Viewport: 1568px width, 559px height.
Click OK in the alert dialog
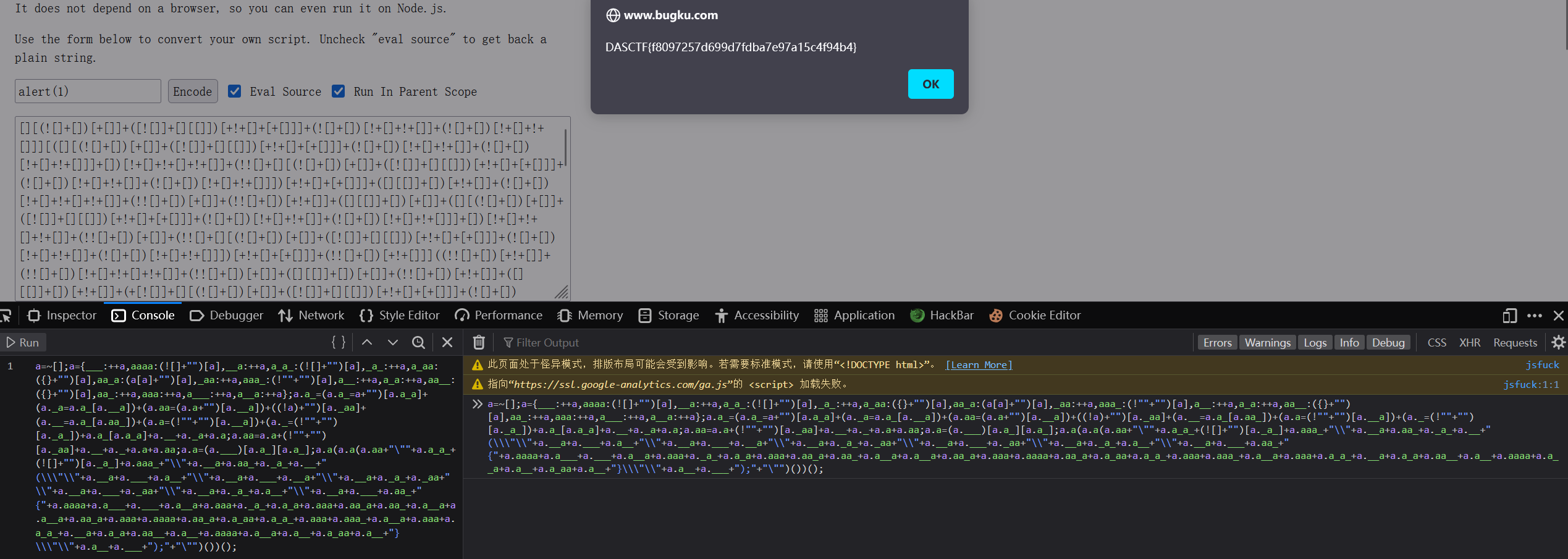930,84
